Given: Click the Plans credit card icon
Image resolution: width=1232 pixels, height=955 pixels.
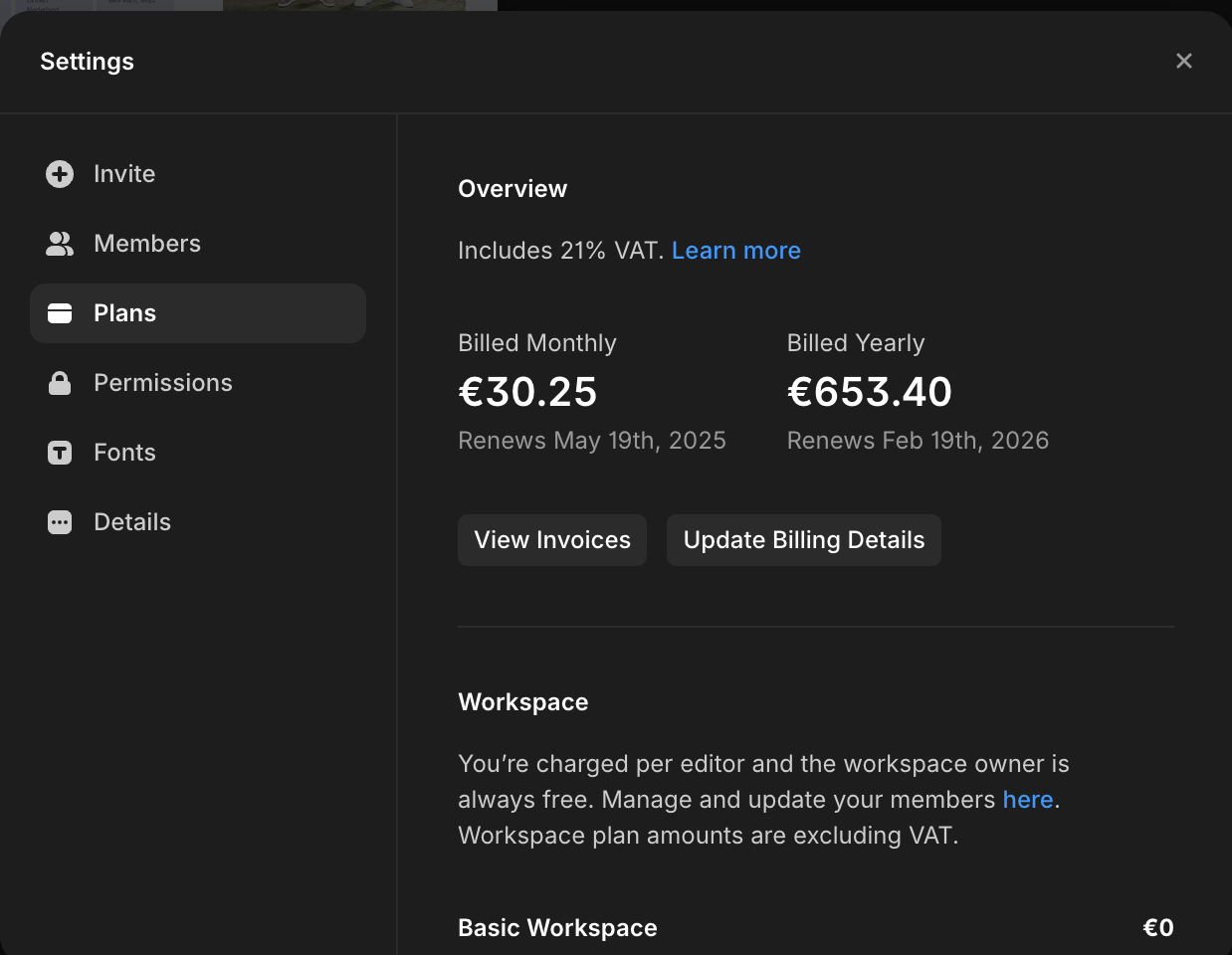Looking at the screenshot, I should pos(60,313).
